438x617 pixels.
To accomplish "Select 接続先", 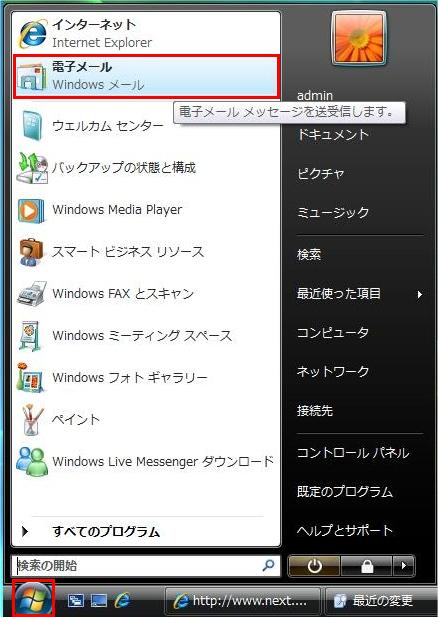I will coord(315,410).
